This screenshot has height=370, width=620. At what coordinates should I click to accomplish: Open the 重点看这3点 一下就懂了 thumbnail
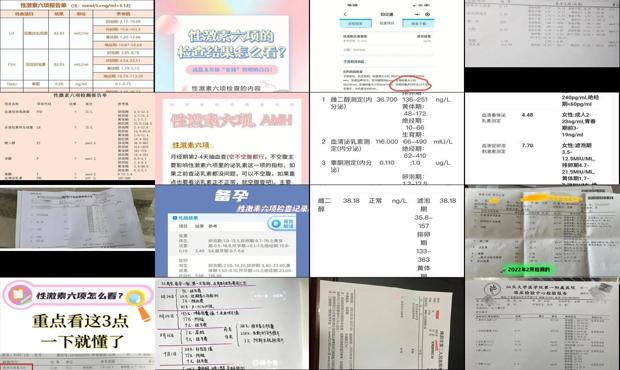point(77,324)
